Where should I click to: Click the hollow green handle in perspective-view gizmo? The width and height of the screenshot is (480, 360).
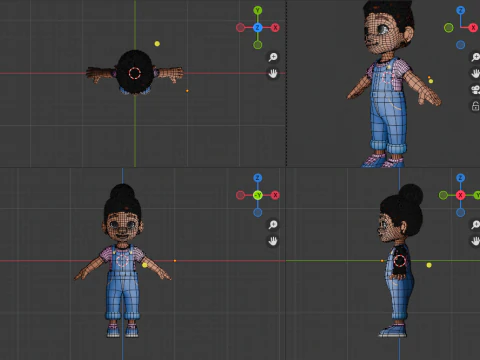[449, 28]
